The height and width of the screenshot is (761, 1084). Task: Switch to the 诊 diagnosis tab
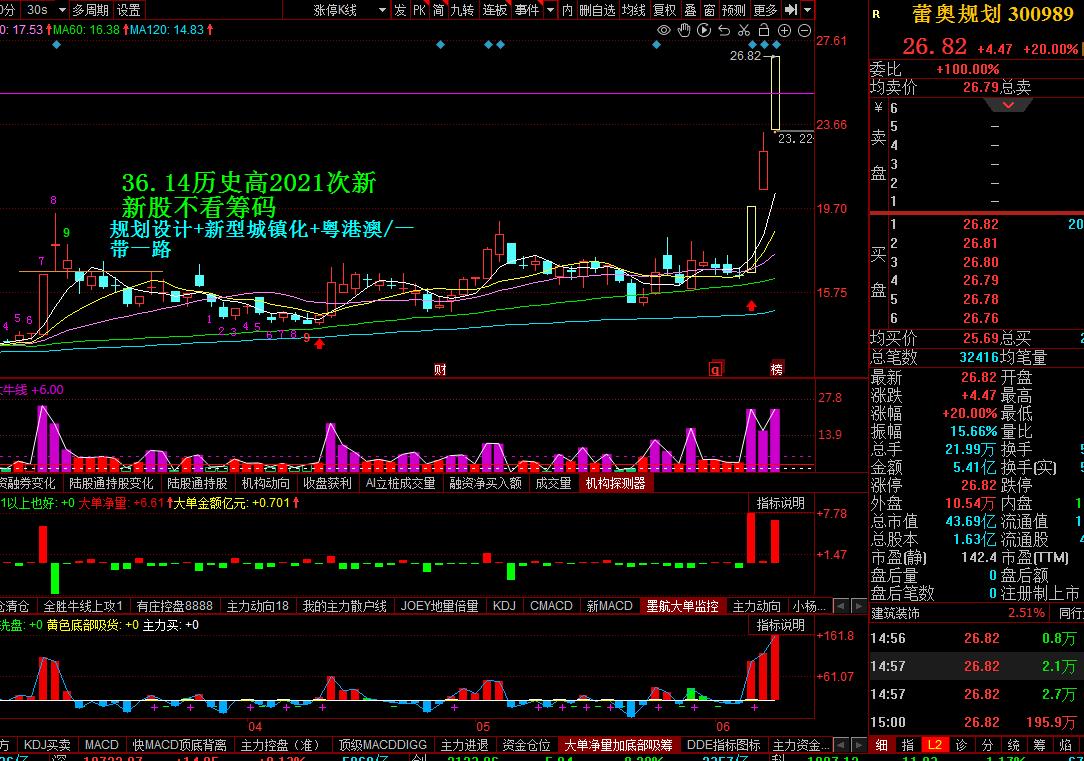pyautogui.click(x=960, y=745)
